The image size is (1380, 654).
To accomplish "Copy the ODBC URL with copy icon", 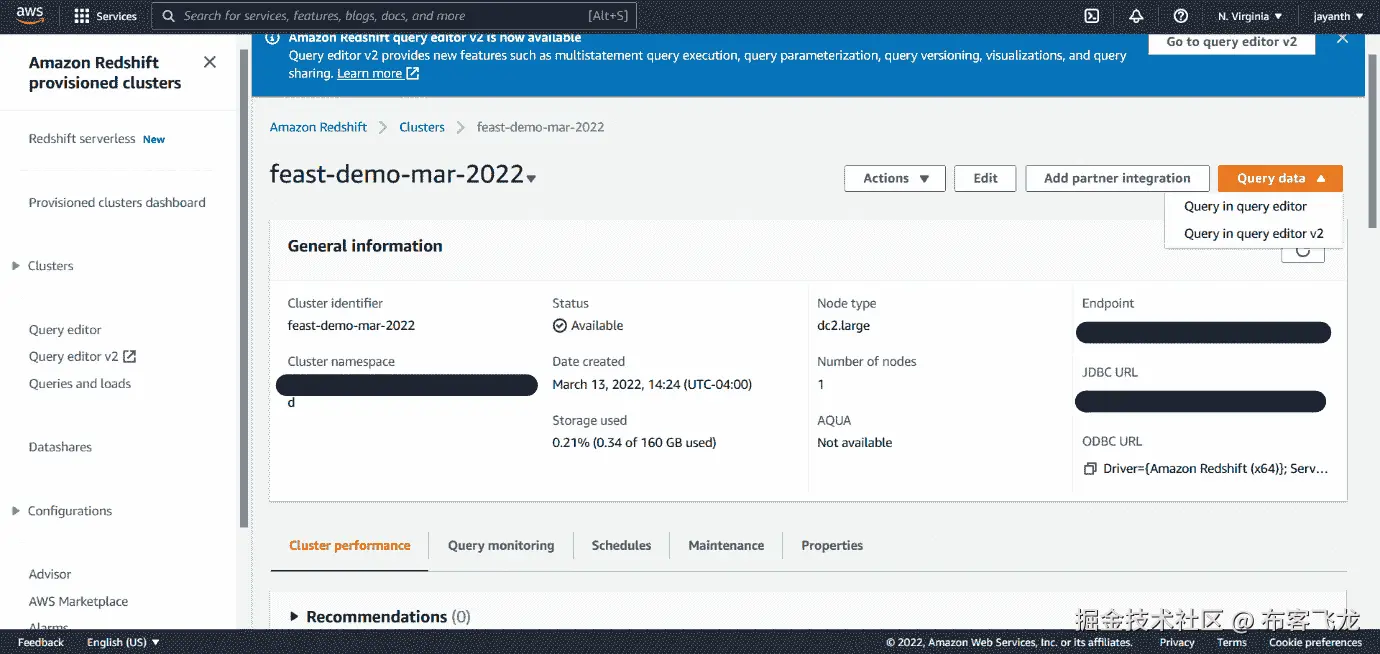I will click(x=1090, y=469).
